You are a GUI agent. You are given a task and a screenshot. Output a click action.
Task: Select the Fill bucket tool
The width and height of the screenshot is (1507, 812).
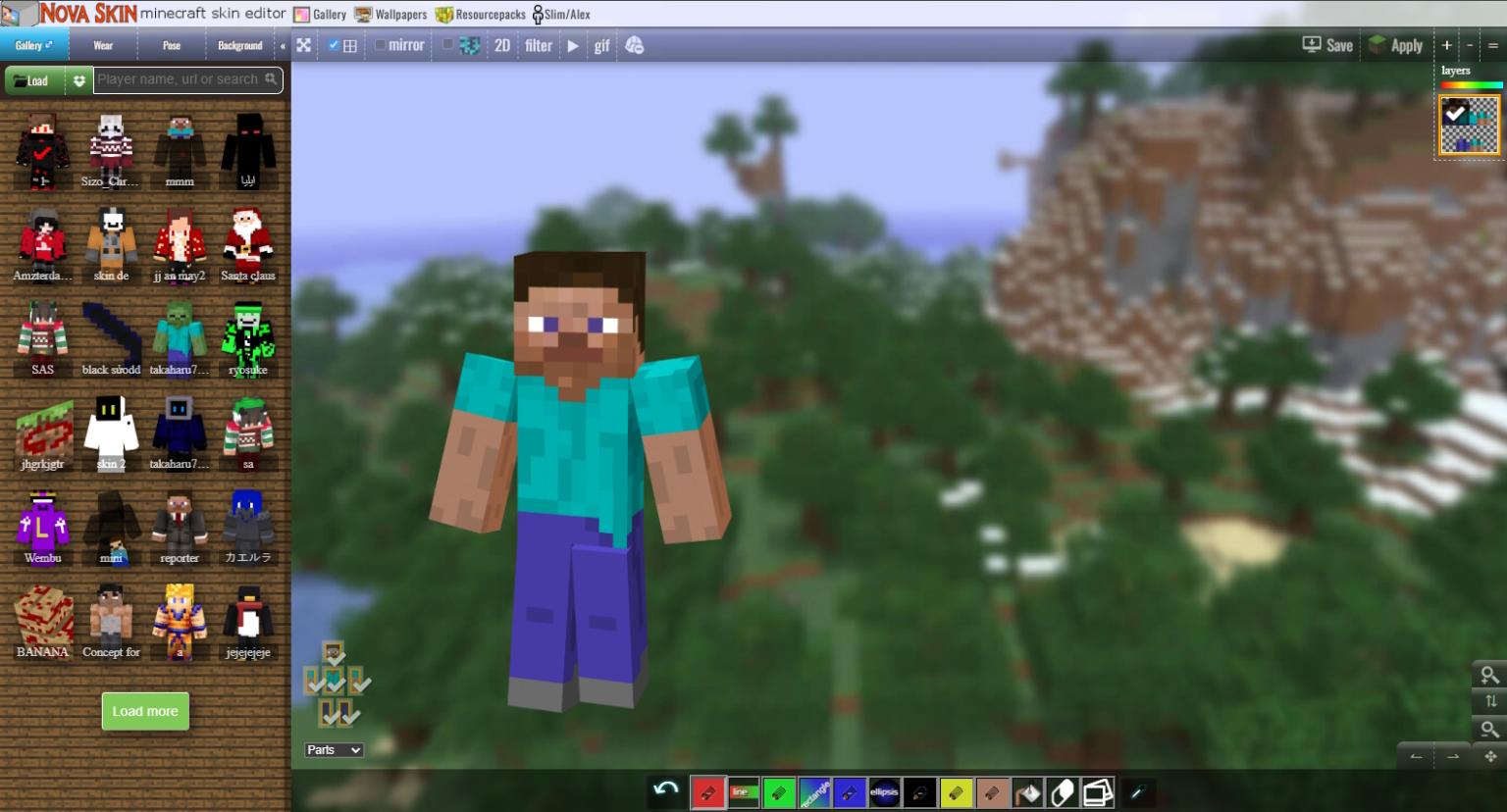pos(1026,792)
